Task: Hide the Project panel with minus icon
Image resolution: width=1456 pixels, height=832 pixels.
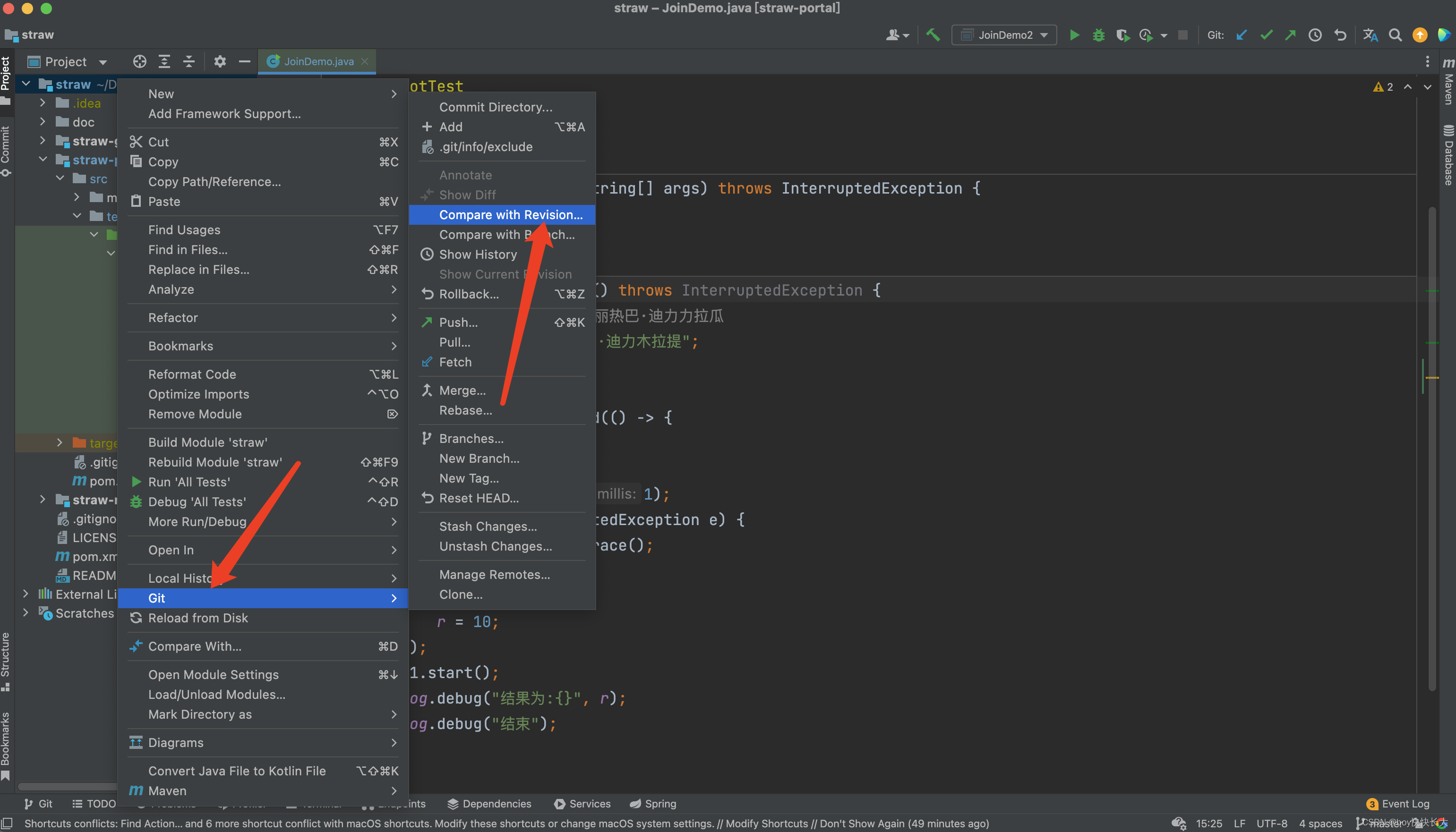Action: (245, 61)
